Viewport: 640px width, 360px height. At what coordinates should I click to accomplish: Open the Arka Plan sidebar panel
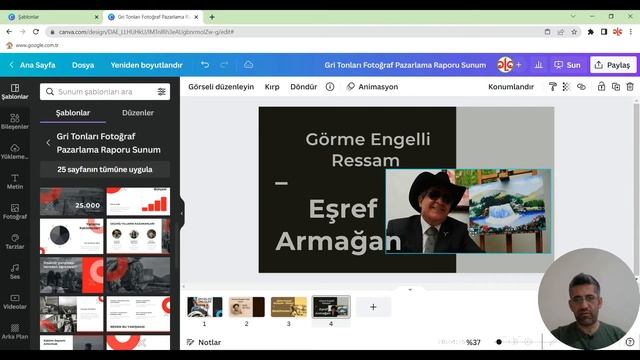[x=15, y=331]
